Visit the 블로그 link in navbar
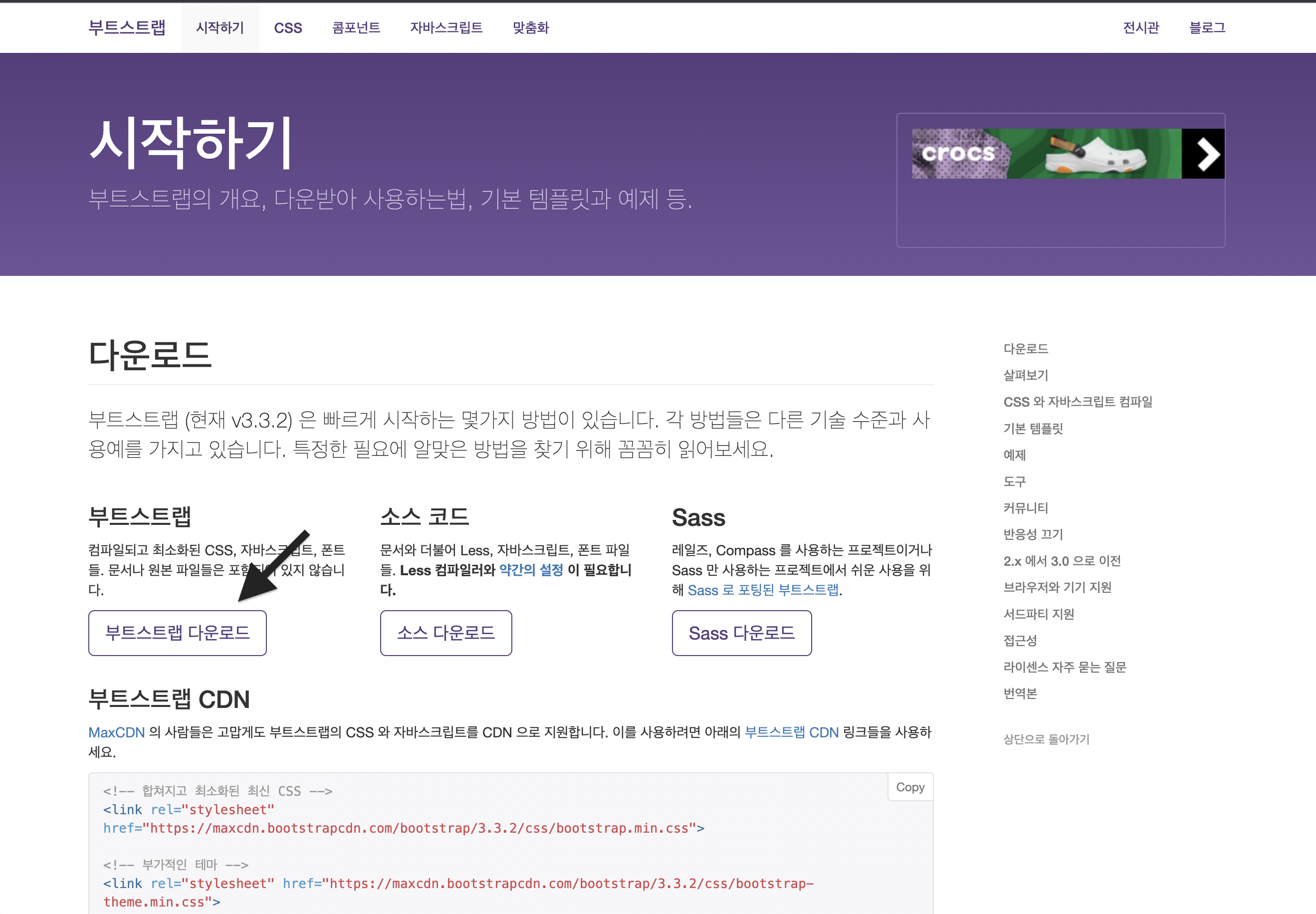The image size is (1316, 914). click(1207, 27)
